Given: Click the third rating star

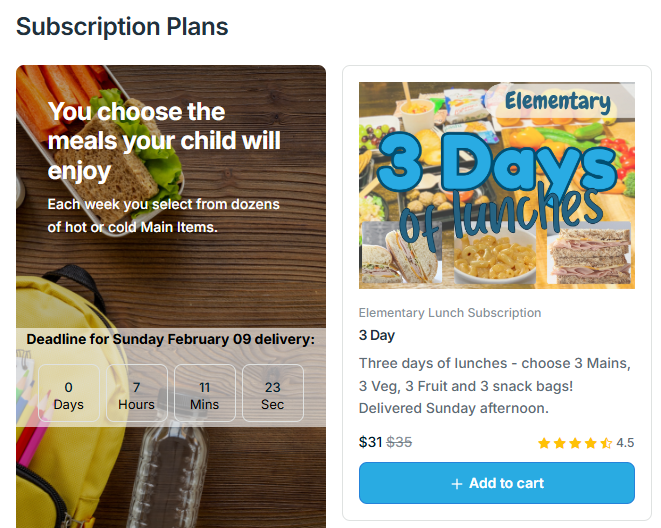Looking at the screenshot, I should [575, 443].
